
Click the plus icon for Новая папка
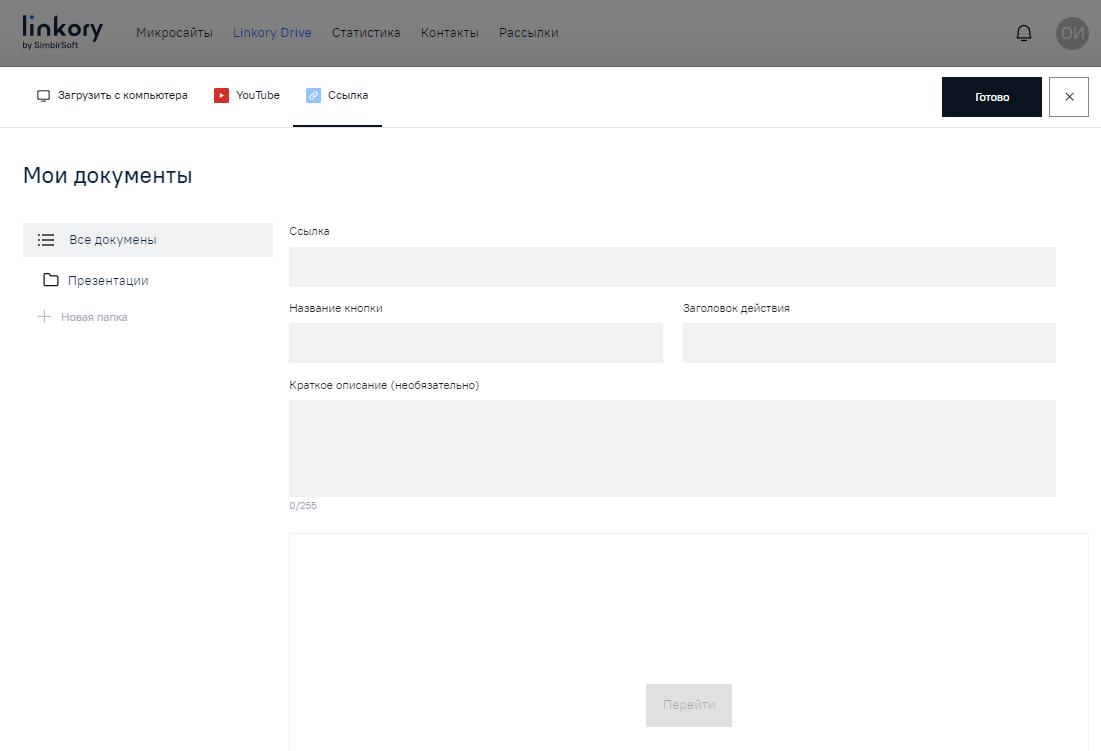pyautogui.click(x=44, y=317)
